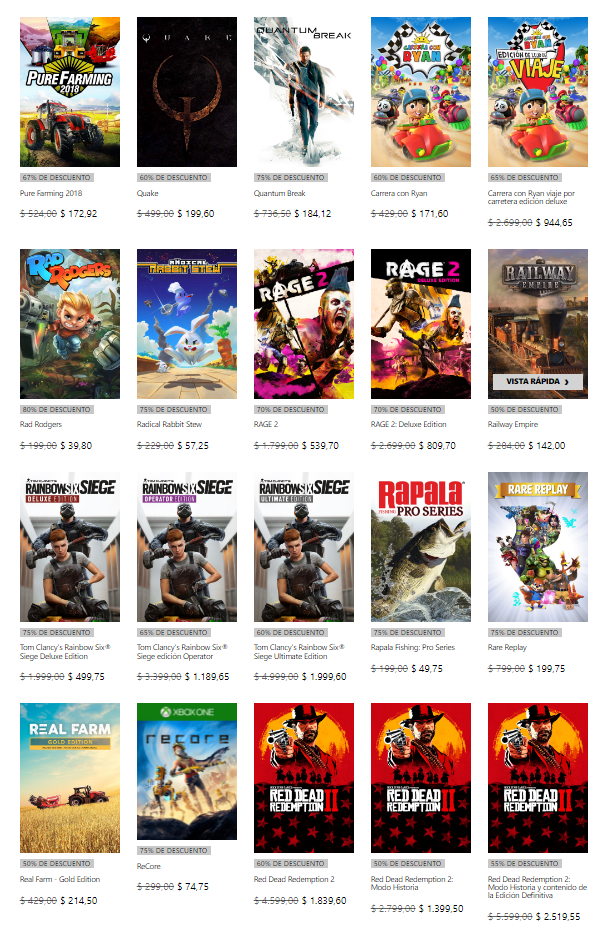Select the Rainbow Six Siege Ultimate Edition cover
Screen dimensions: 610x929
click(x=304, y=547)
